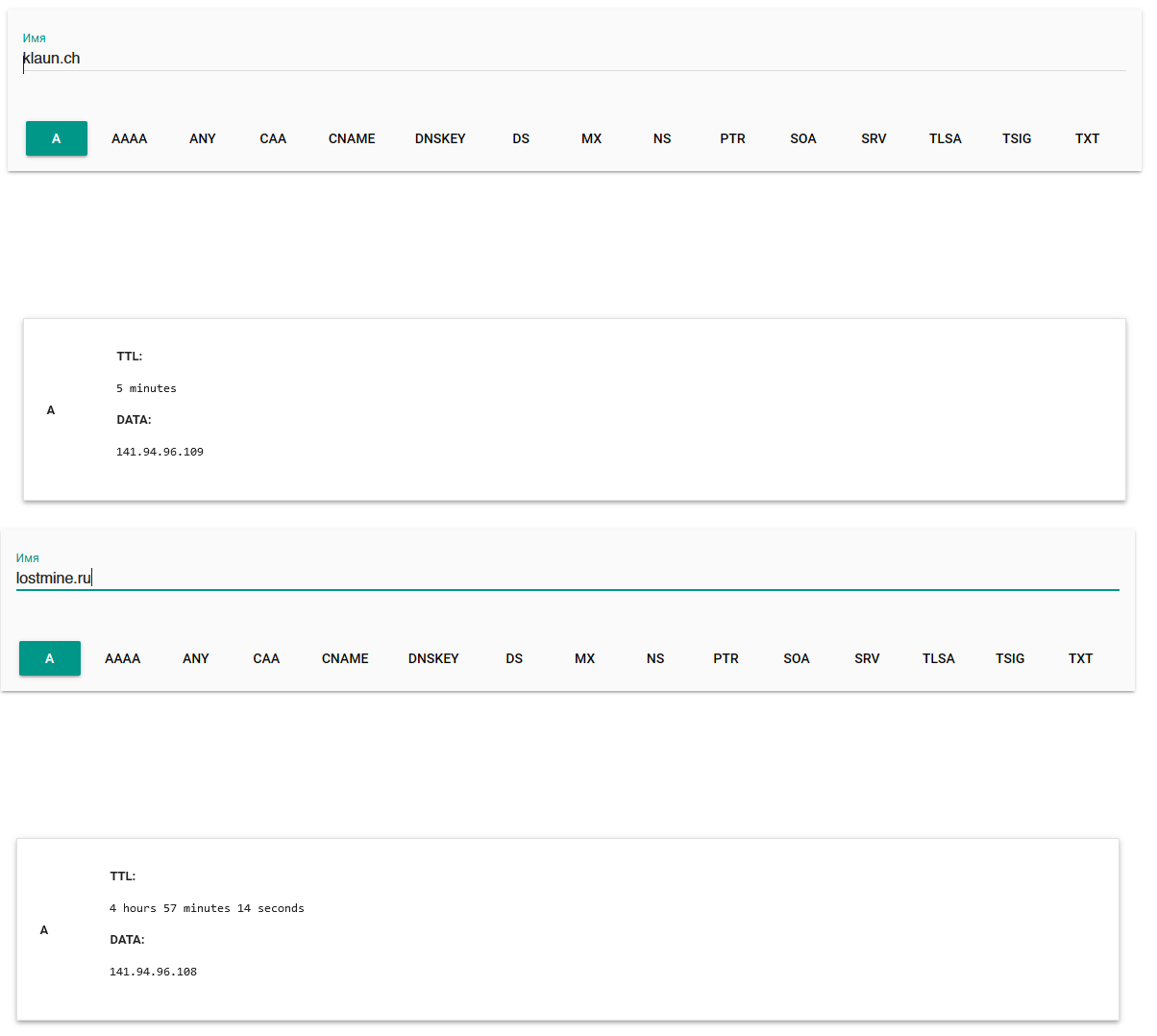Pick CAA record type for klaun.ch
This screenshot has width=1157, height=1036.
[x=273, y=138]
